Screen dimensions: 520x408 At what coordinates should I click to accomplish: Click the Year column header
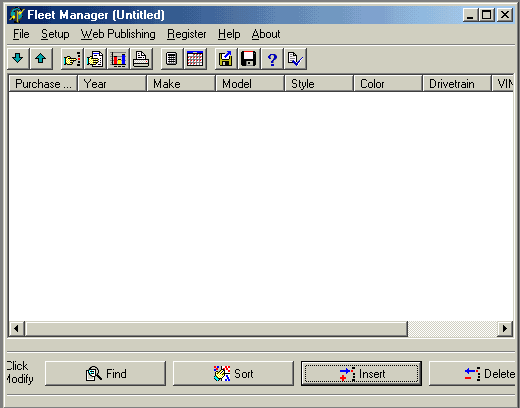tap(112, 84)
